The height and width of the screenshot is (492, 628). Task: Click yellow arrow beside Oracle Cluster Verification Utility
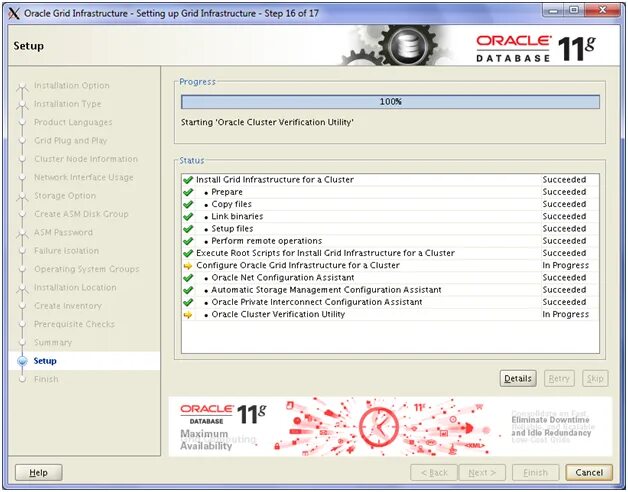pos(188,315)
